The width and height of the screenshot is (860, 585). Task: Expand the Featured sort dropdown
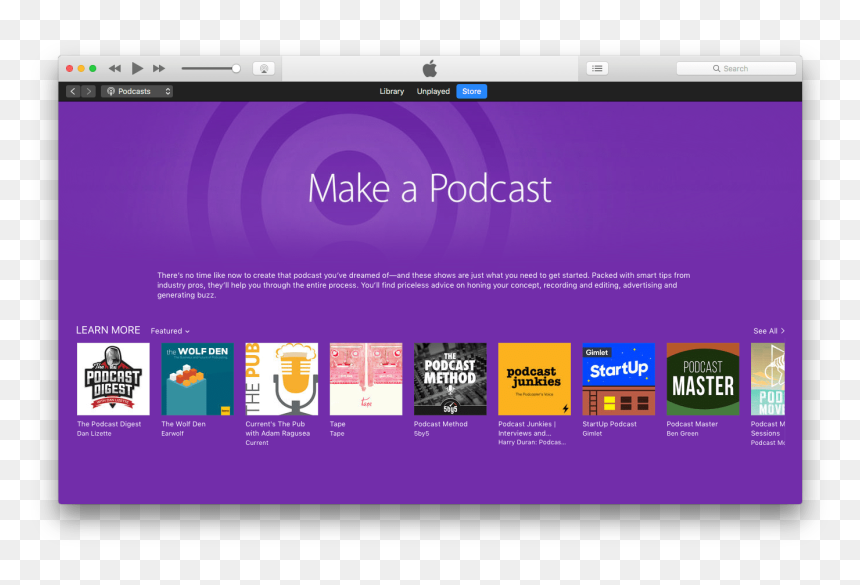pos(170,331)
